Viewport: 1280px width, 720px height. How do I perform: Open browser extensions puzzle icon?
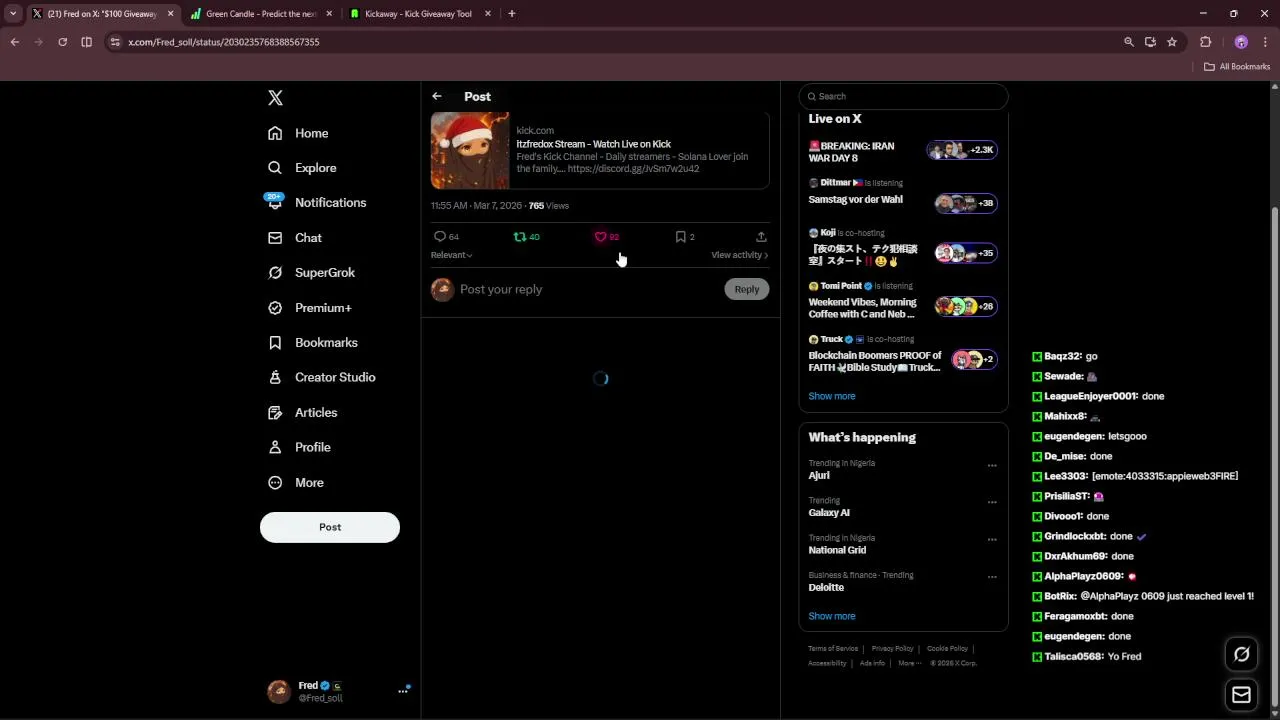tap(1205, 42)
